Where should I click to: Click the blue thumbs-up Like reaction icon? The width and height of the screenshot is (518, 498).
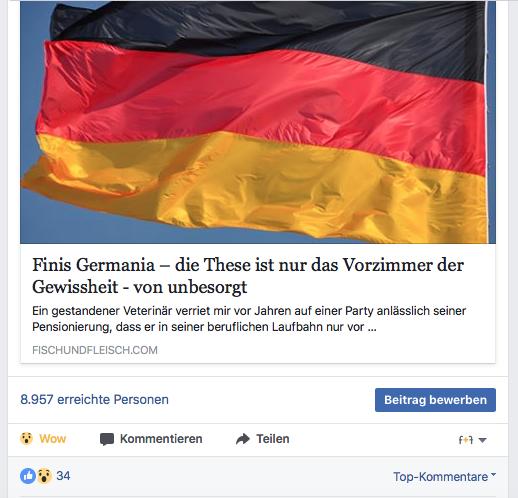tap(28, 476)
